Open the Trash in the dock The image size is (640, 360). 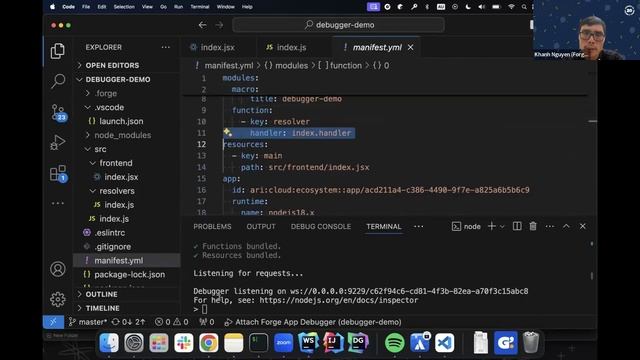point(531,342)
